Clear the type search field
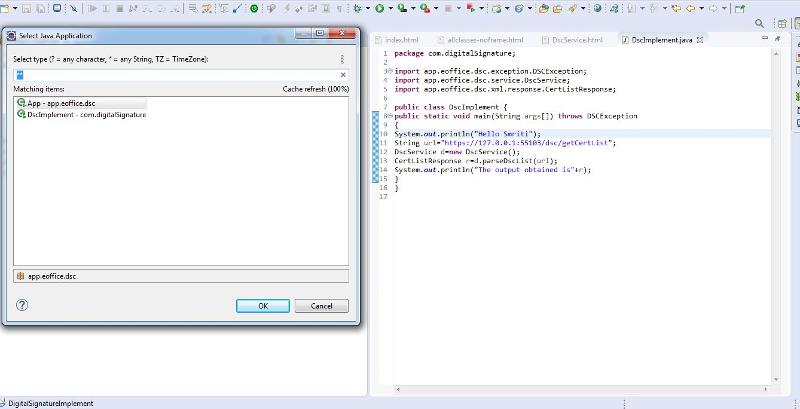Viewport: 800px width, 409px height. coord(343,75)
